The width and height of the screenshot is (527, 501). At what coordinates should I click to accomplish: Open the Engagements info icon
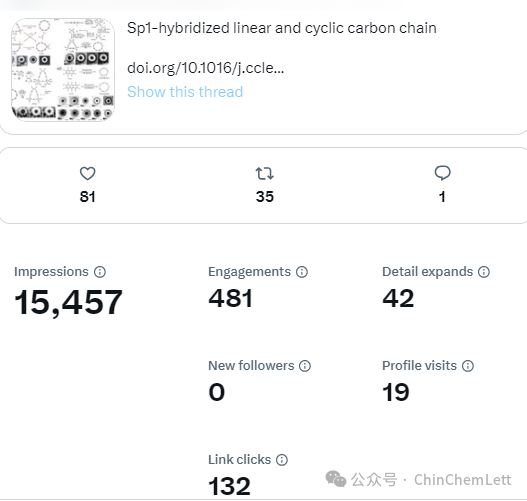(x=302, y=272)
